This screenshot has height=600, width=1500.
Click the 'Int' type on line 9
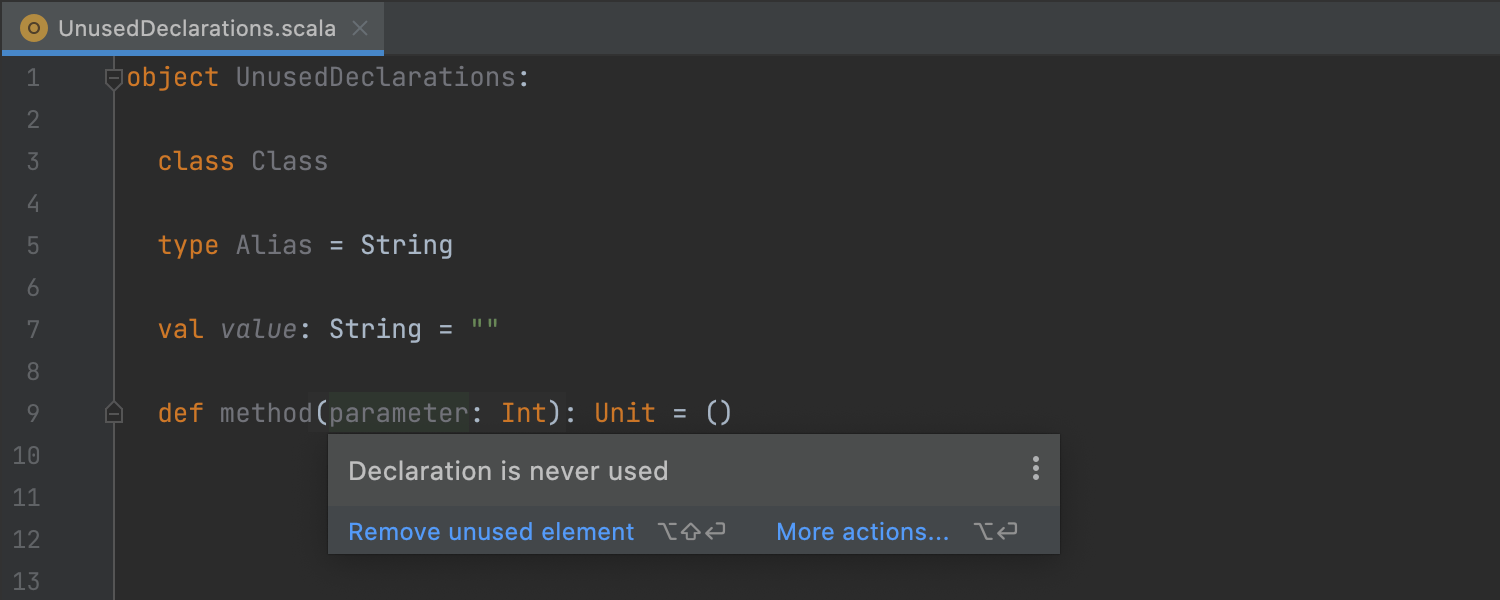point(524,413)
